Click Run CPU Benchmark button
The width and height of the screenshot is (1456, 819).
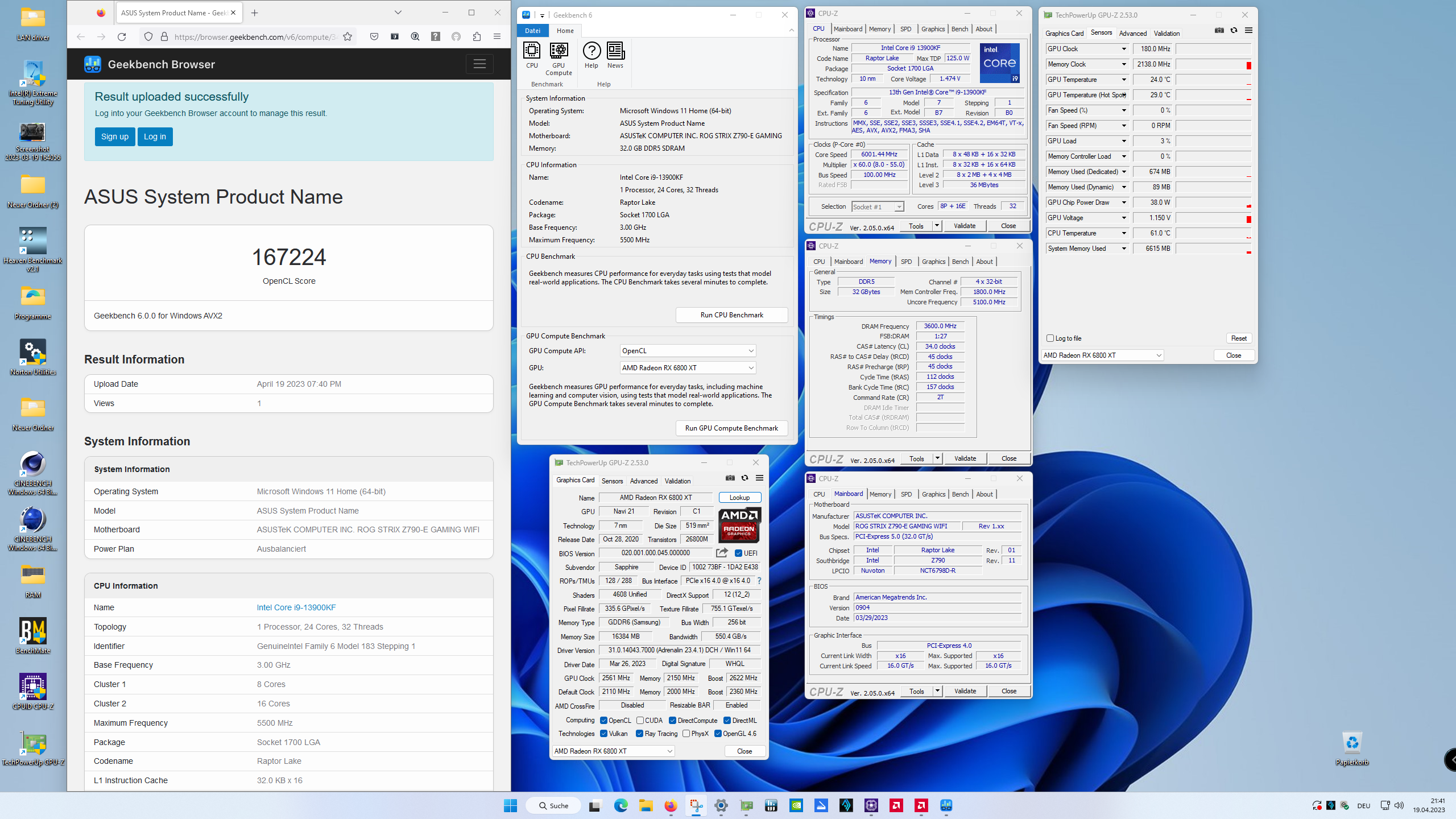[731, 315]
